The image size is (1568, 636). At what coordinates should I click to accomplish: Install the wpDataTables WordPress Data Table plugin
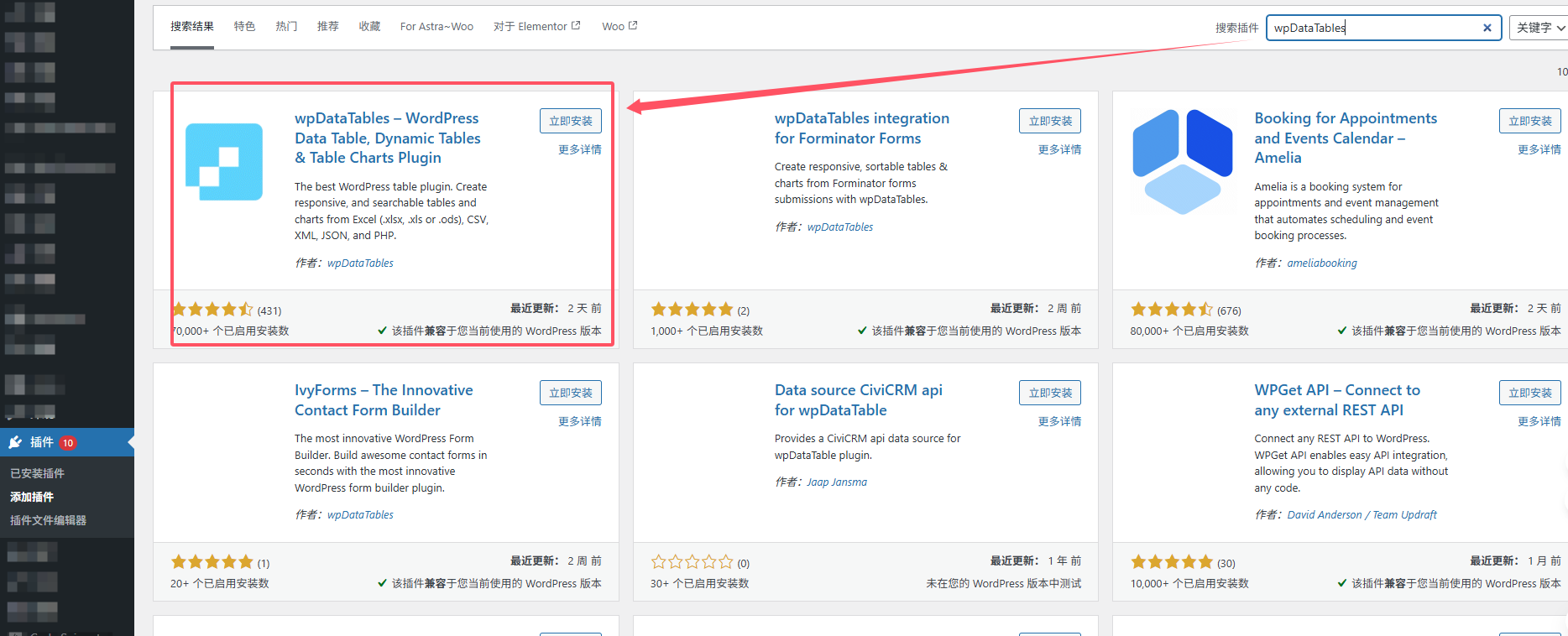tap(571, 121)
